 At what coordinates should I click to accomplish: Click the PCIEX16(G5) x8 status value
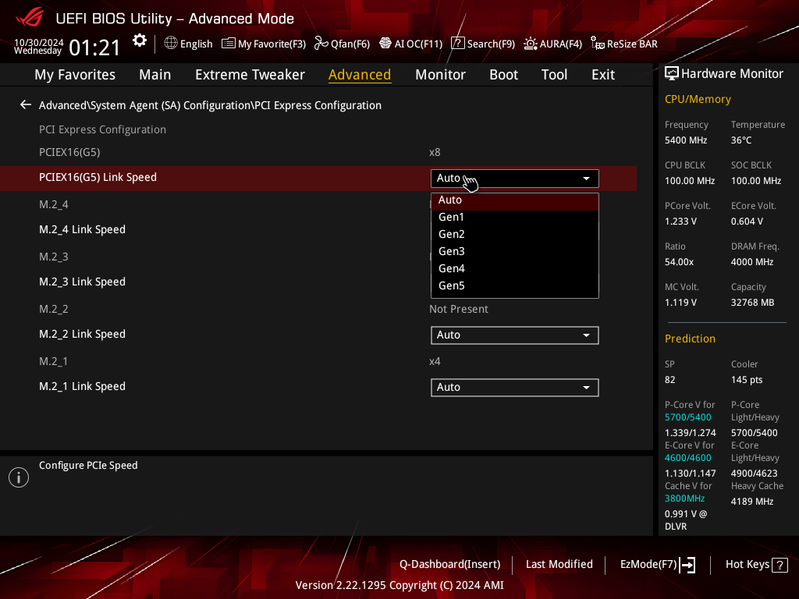[x=435, y=152]
